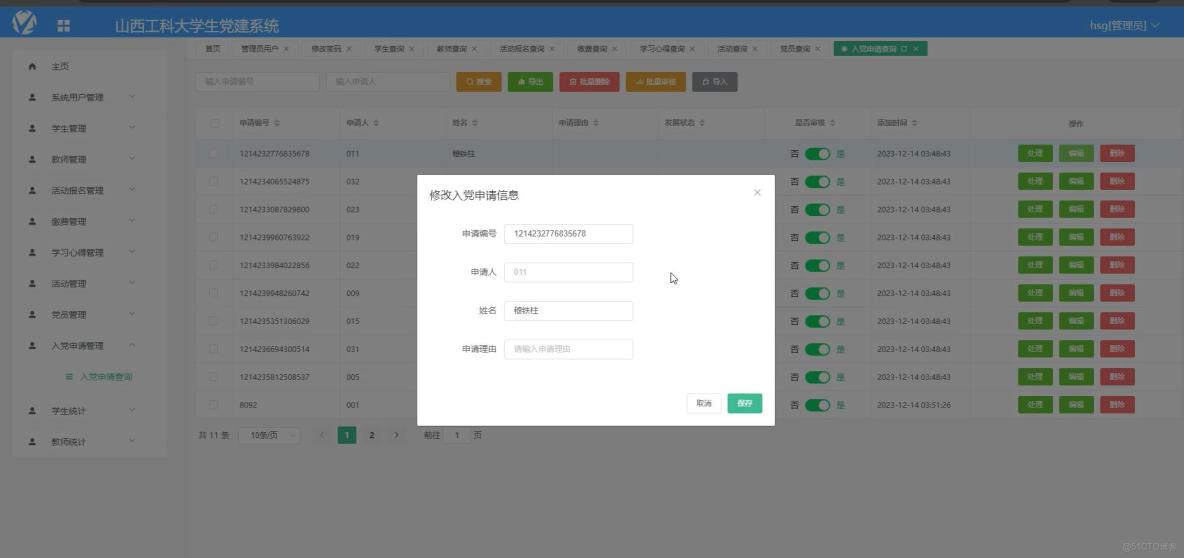The image size is (1184, 558).
Task: Close the 修改密码 tab via its X
Action: (x=349, y=48)
